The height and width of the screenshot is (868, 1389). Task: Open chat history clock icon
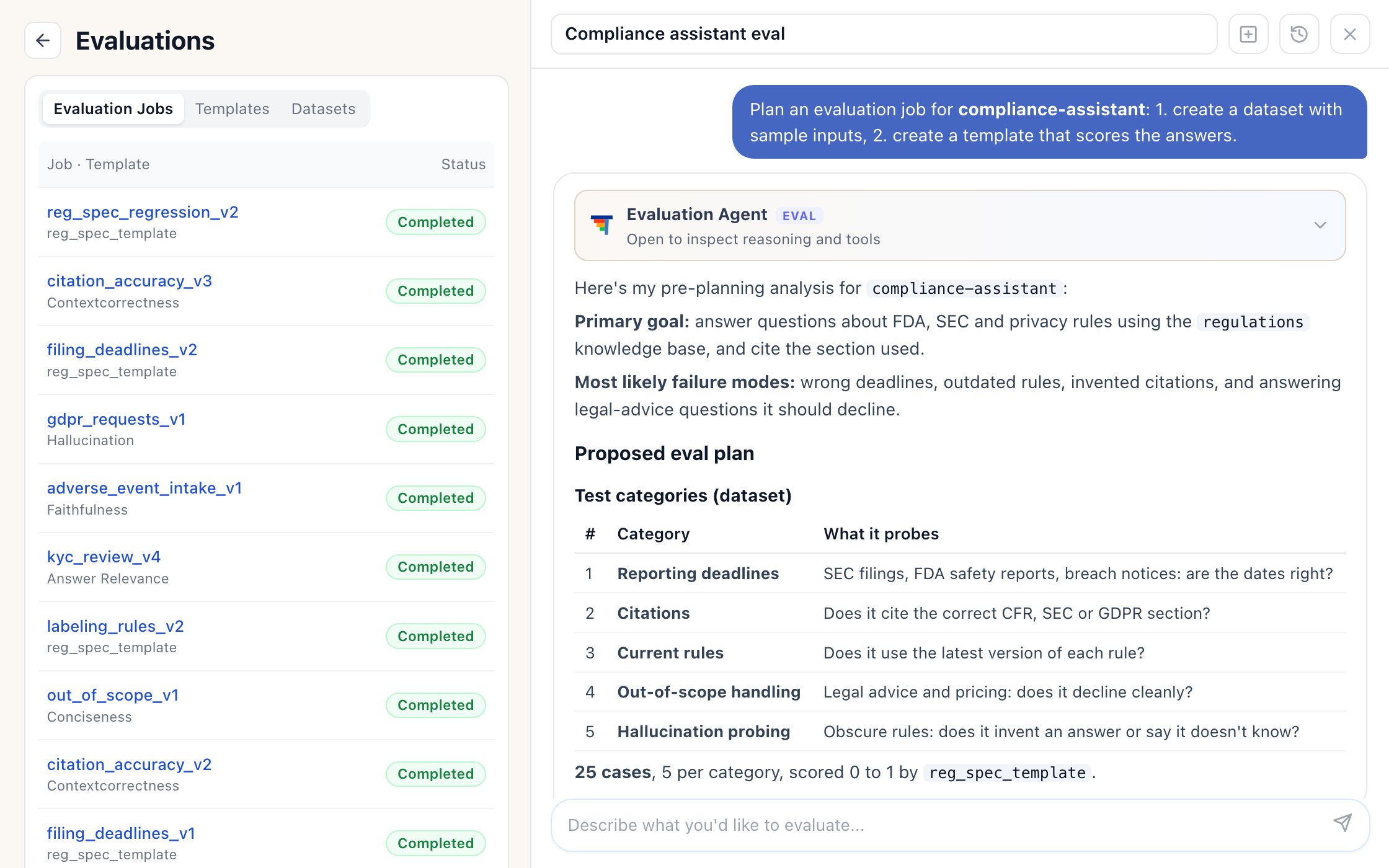click(1299, 34)
